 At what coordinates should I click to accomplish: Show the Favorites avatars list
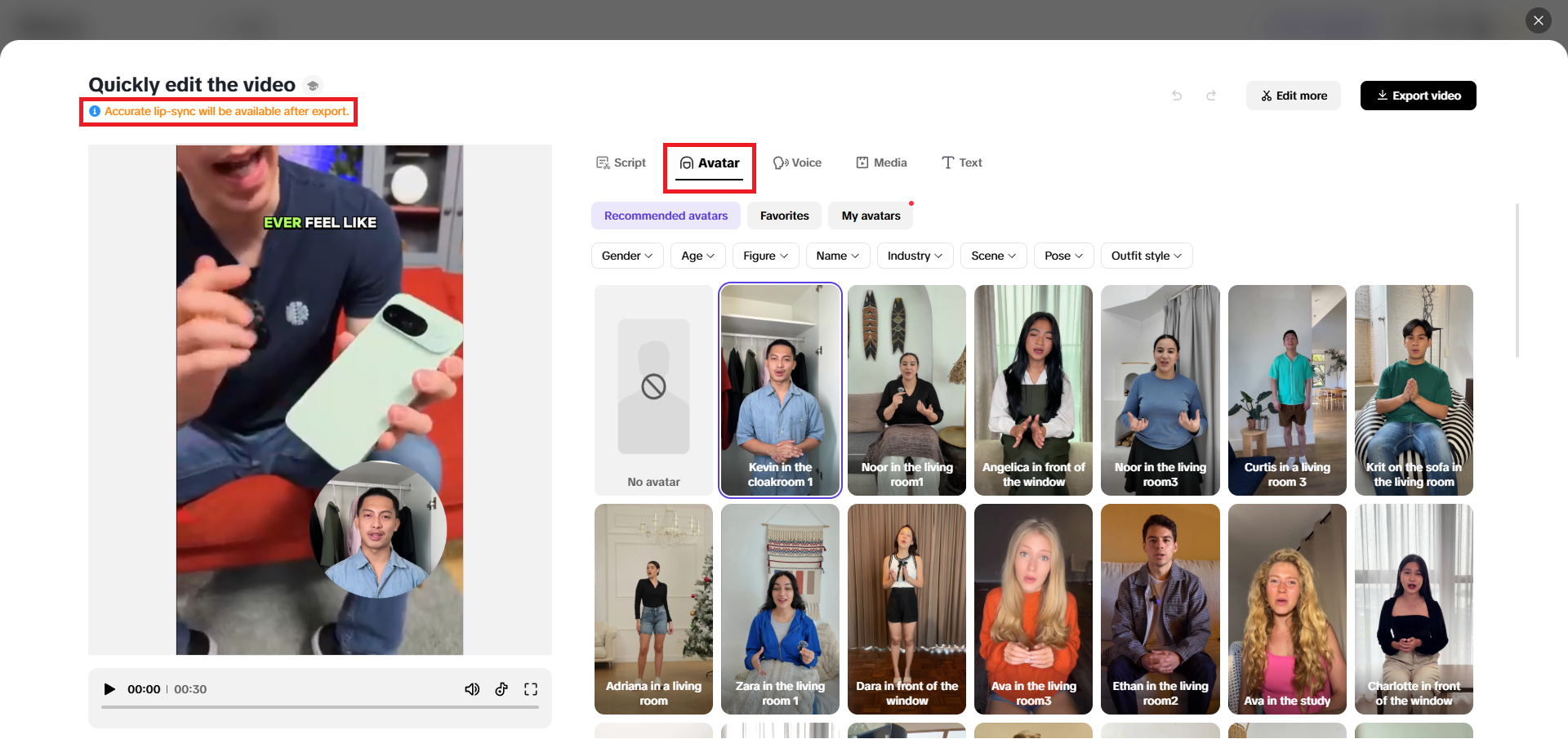(784, 216)
